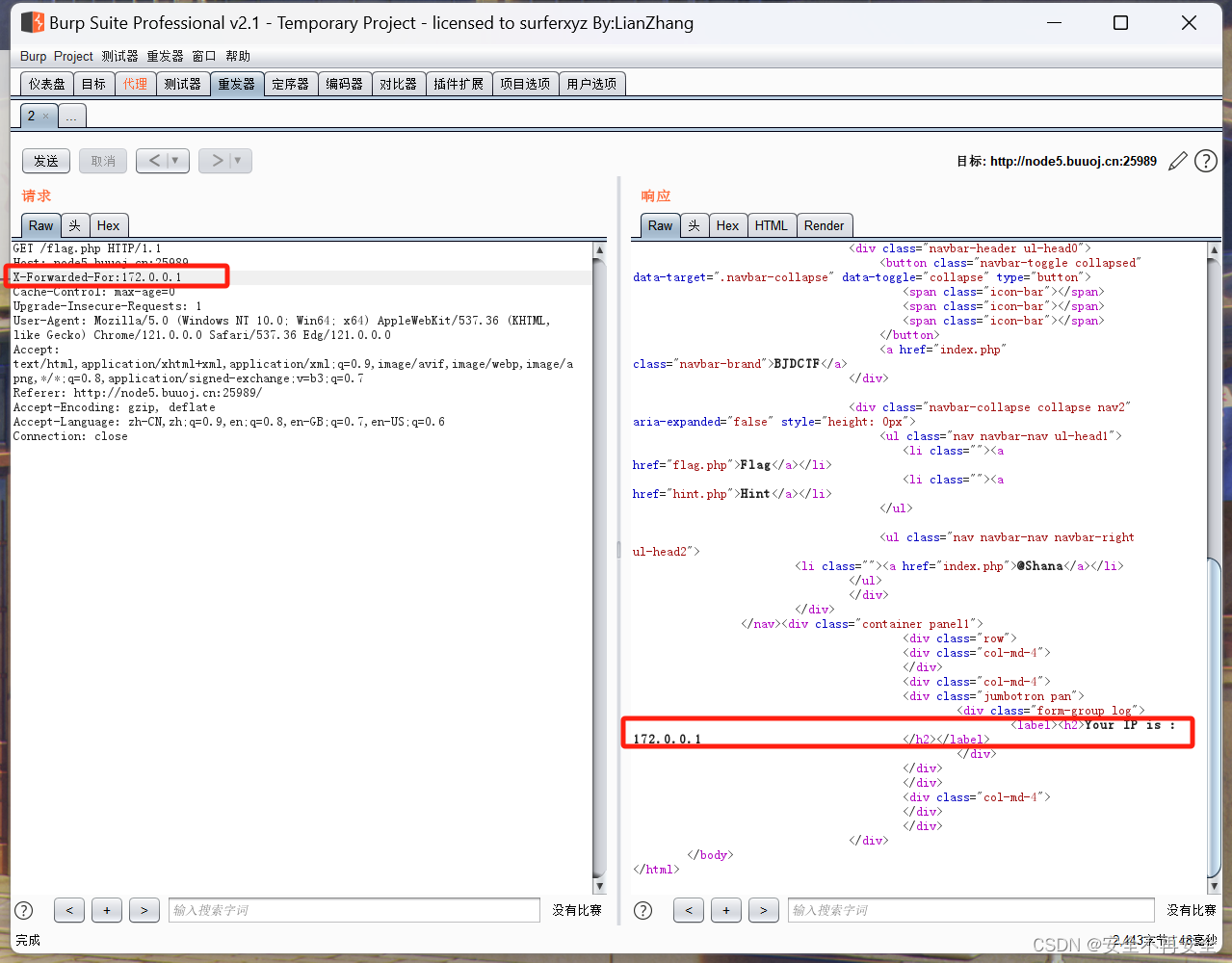Click the pane divider handle between request and response
This screenshot has height=963, width=1232.
[x=618, y=550]
